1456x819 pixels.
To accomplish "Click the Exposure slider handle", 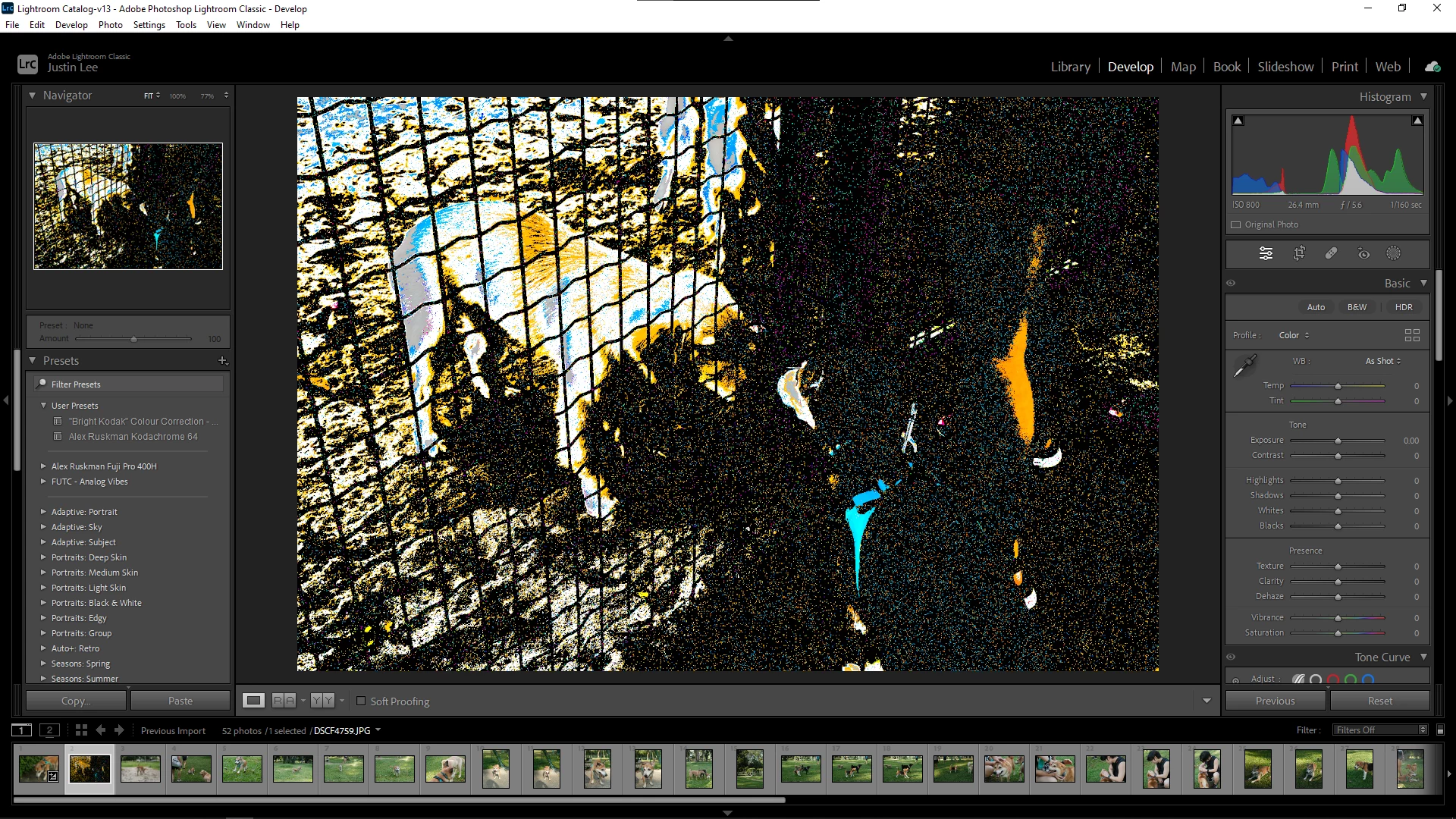I will coord(1338,441).
